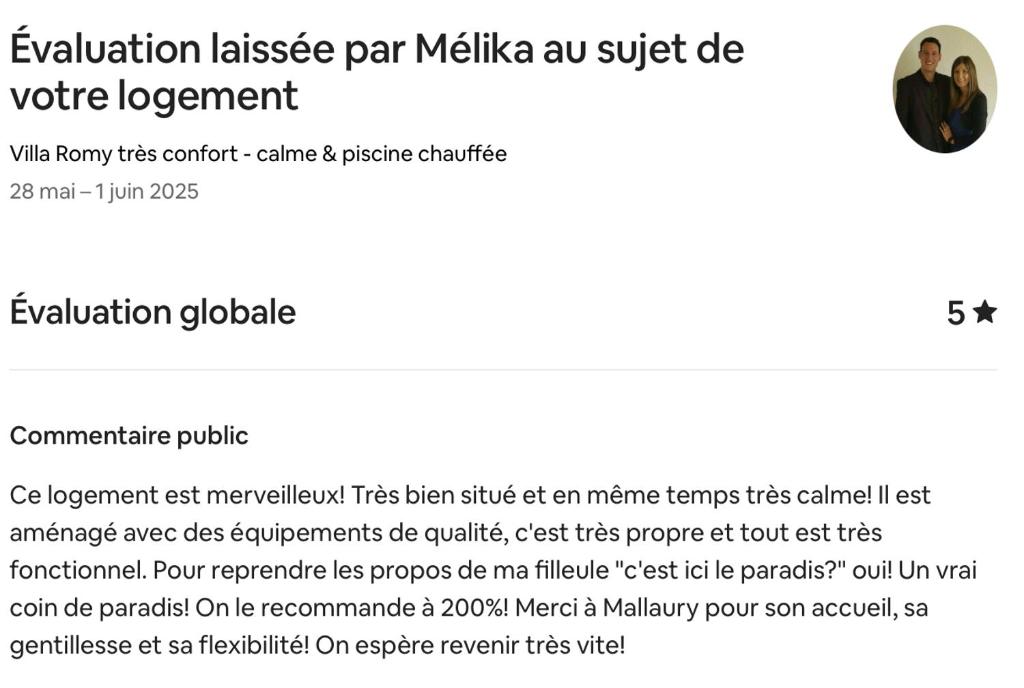Click the Évaluation globale heading
Screen dimensions: 1024x688
153,312
